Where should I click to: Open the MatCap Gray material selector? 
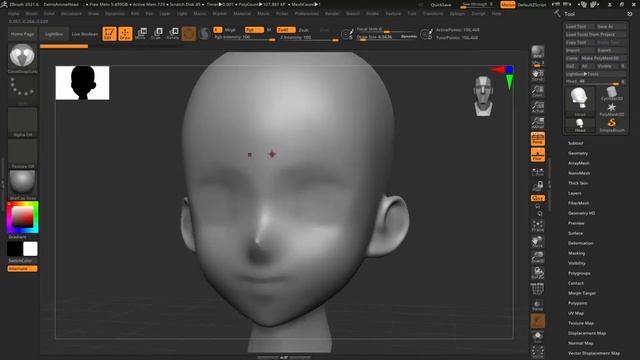pos(22,184)
